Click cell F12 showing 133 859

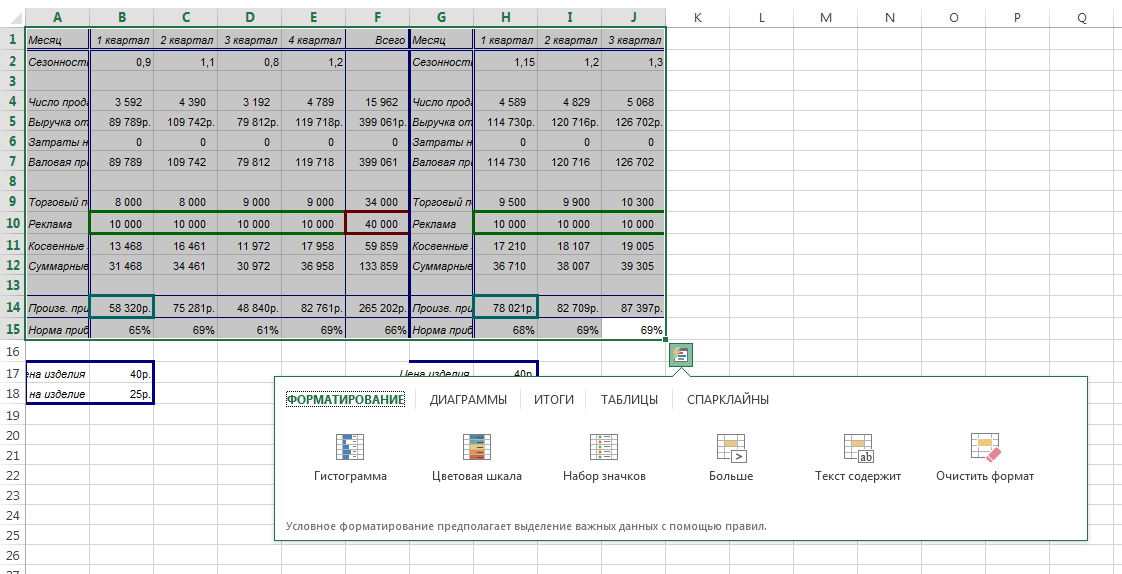(377, 266)
